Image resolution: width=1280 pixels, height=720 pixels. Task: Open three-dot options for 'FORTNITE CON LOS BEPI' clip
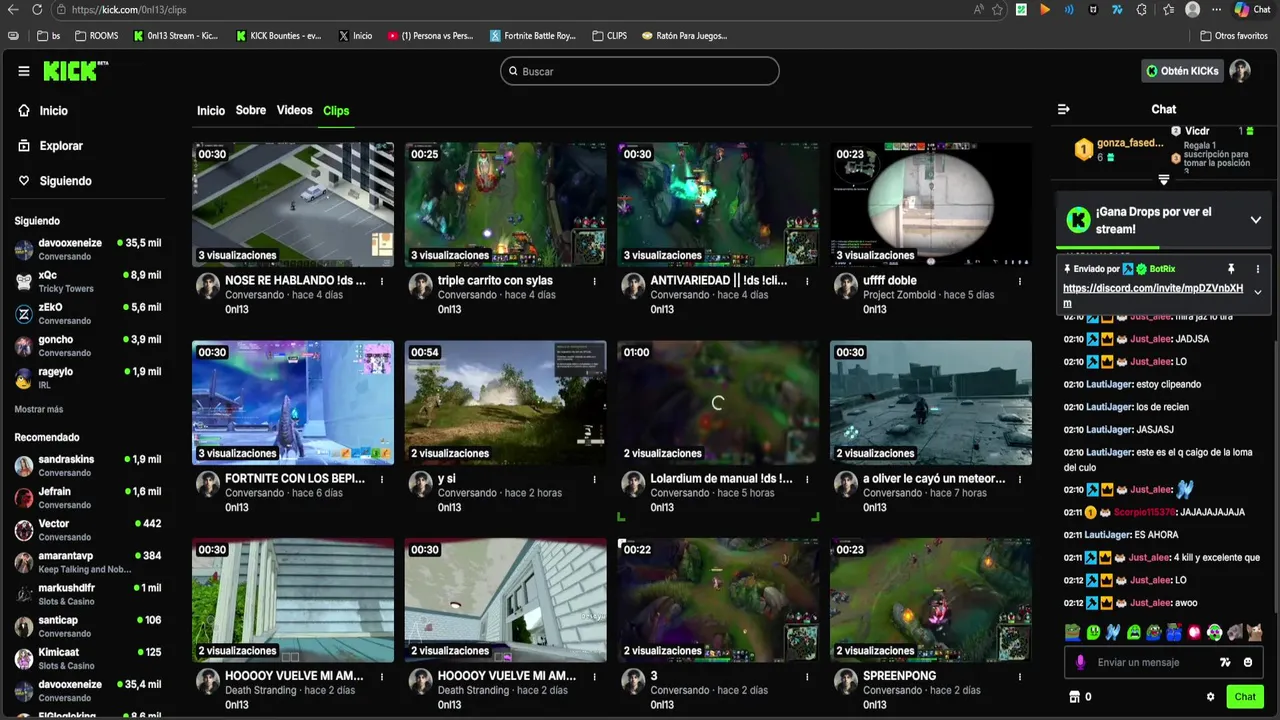point(382,480)
